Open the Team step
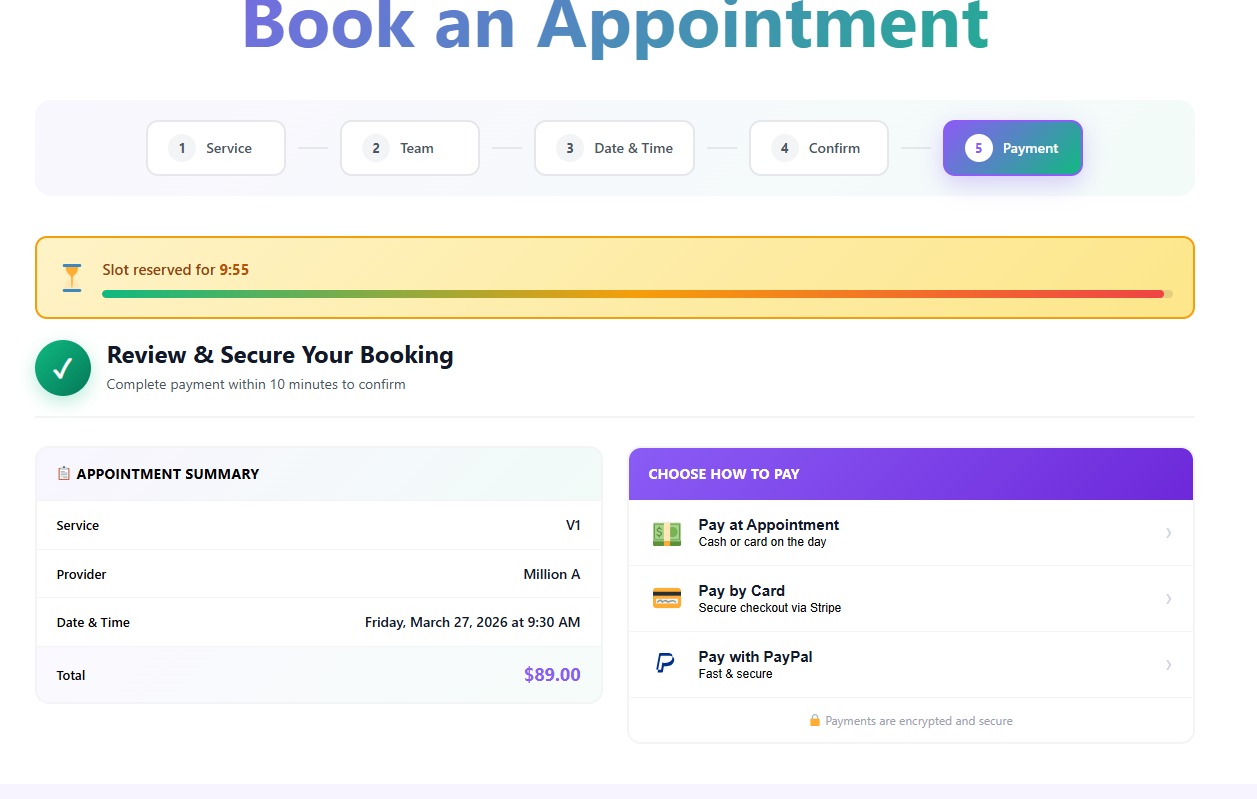The height and width of the screenshot is (799, 1257). click(409, 147)
